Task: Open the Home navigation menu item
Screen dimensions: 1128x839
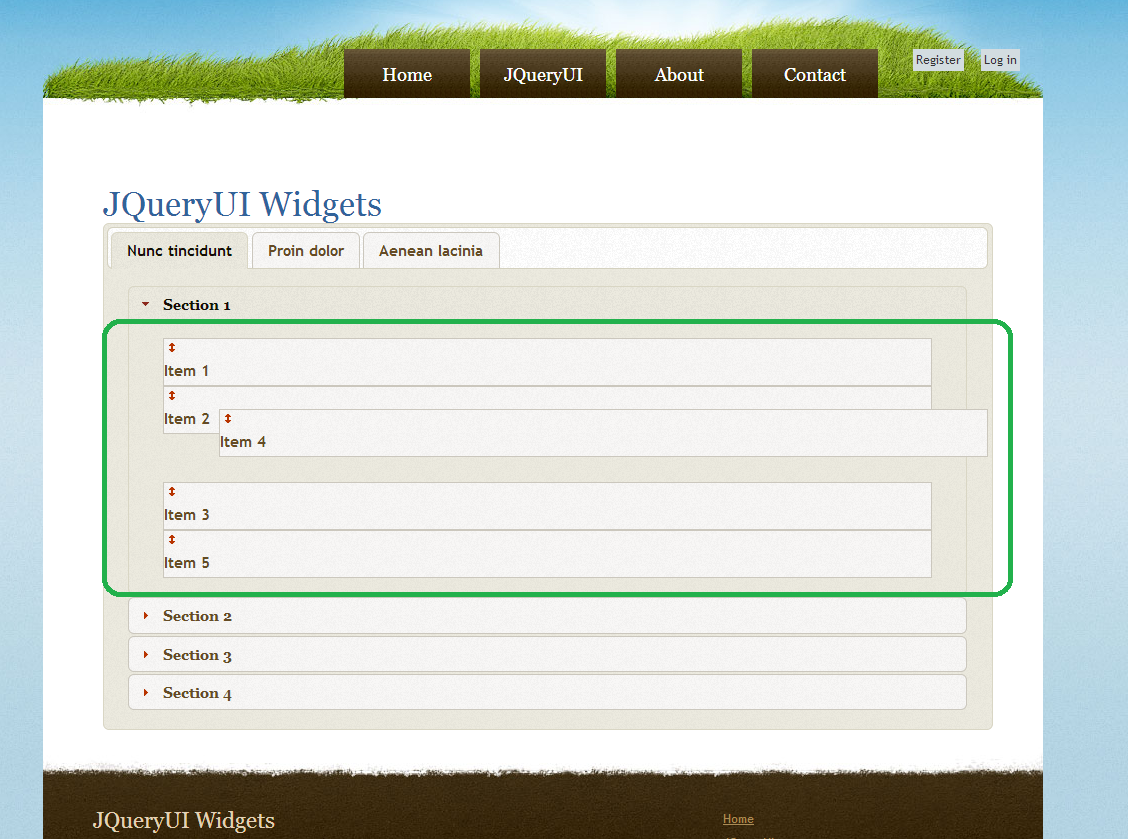Action: (407, 74)
